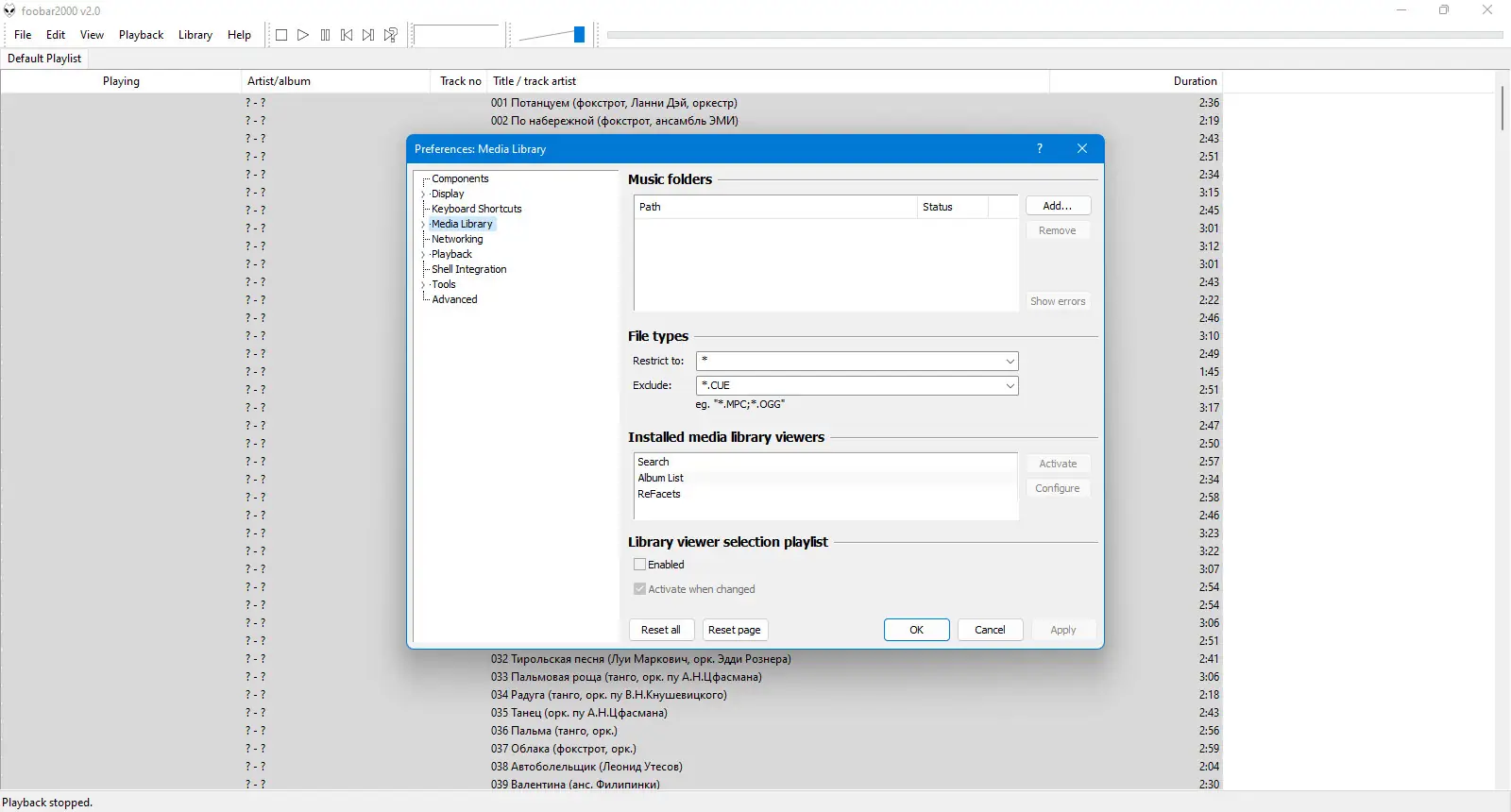This screenshot has height=812, width=1511.
Task: Click the Stop playback toolbar icon
Action: [281, 35]
